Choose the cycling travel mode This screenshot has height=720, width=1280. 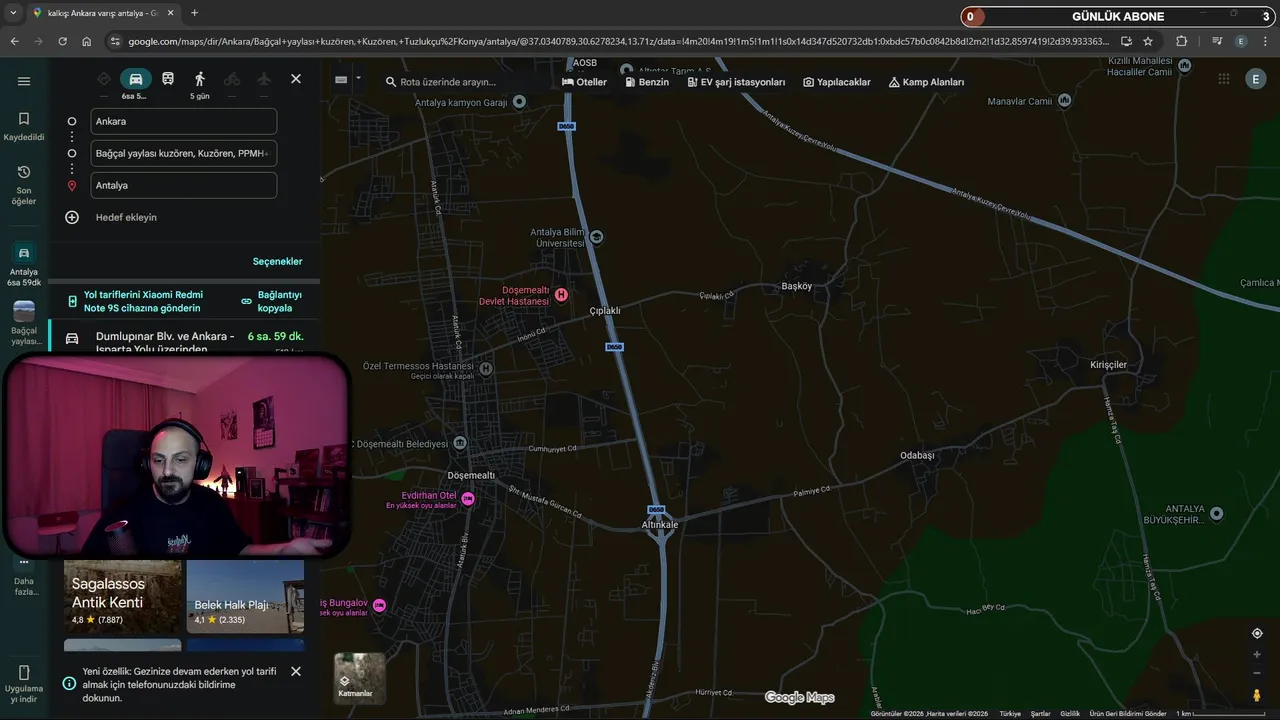coord(232,79)
